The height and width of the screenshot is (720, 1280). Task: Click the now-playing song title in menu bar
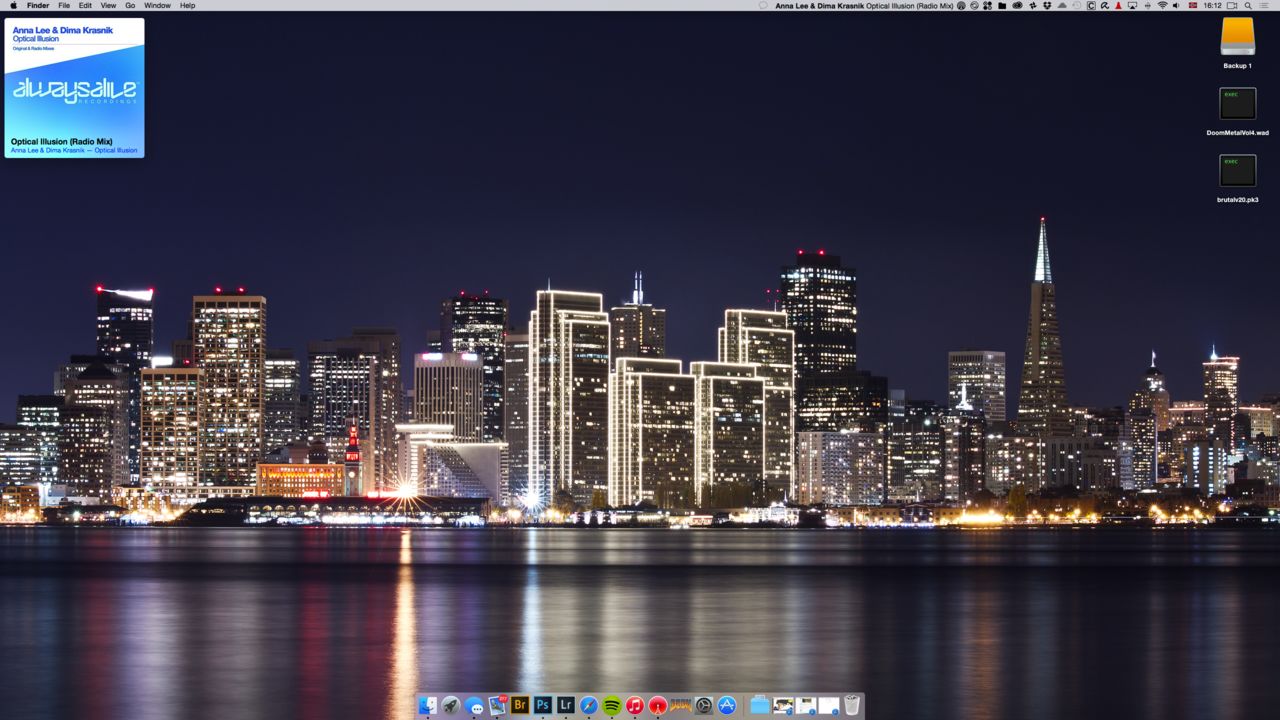pos(864,6)
